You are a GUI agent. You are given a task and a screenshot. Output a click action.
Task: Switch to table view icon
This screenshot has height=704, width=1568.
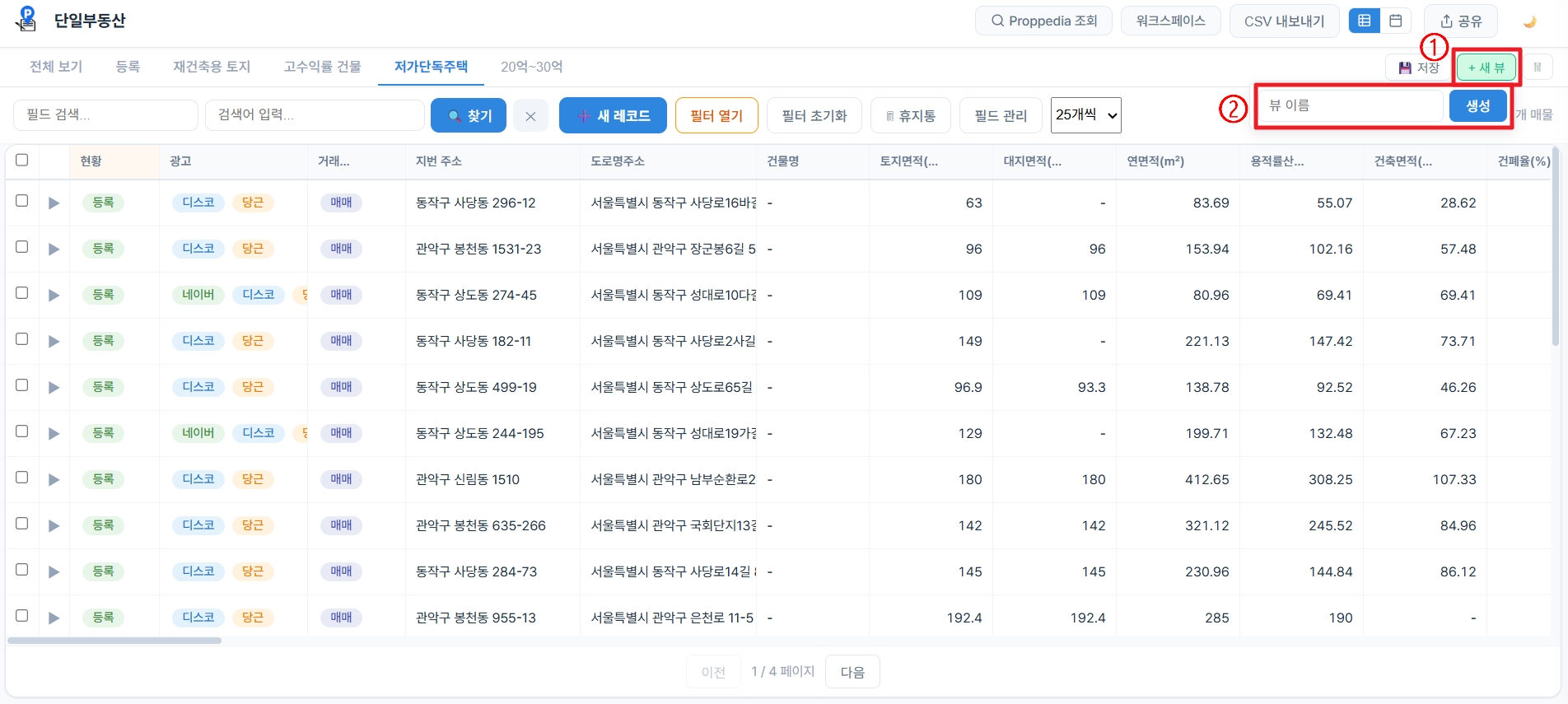[x=1365, y=21]
